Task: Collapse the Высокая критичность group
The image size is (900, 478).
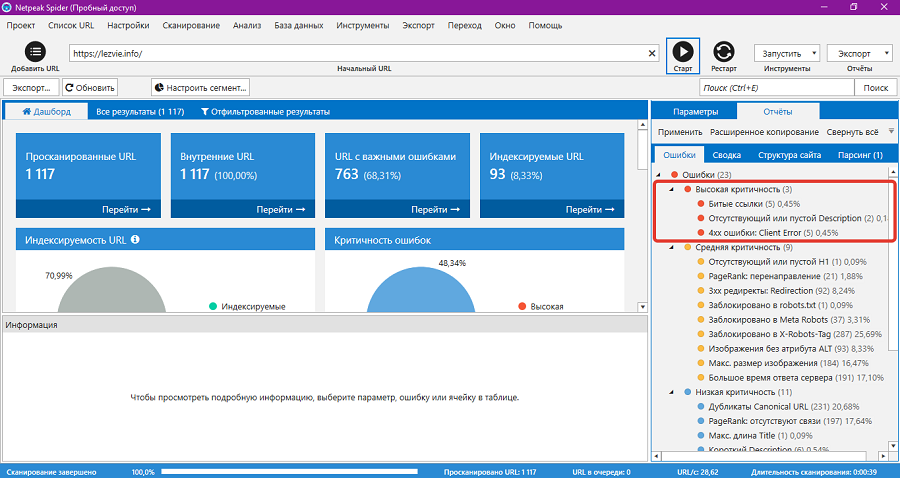Action: 672,189
